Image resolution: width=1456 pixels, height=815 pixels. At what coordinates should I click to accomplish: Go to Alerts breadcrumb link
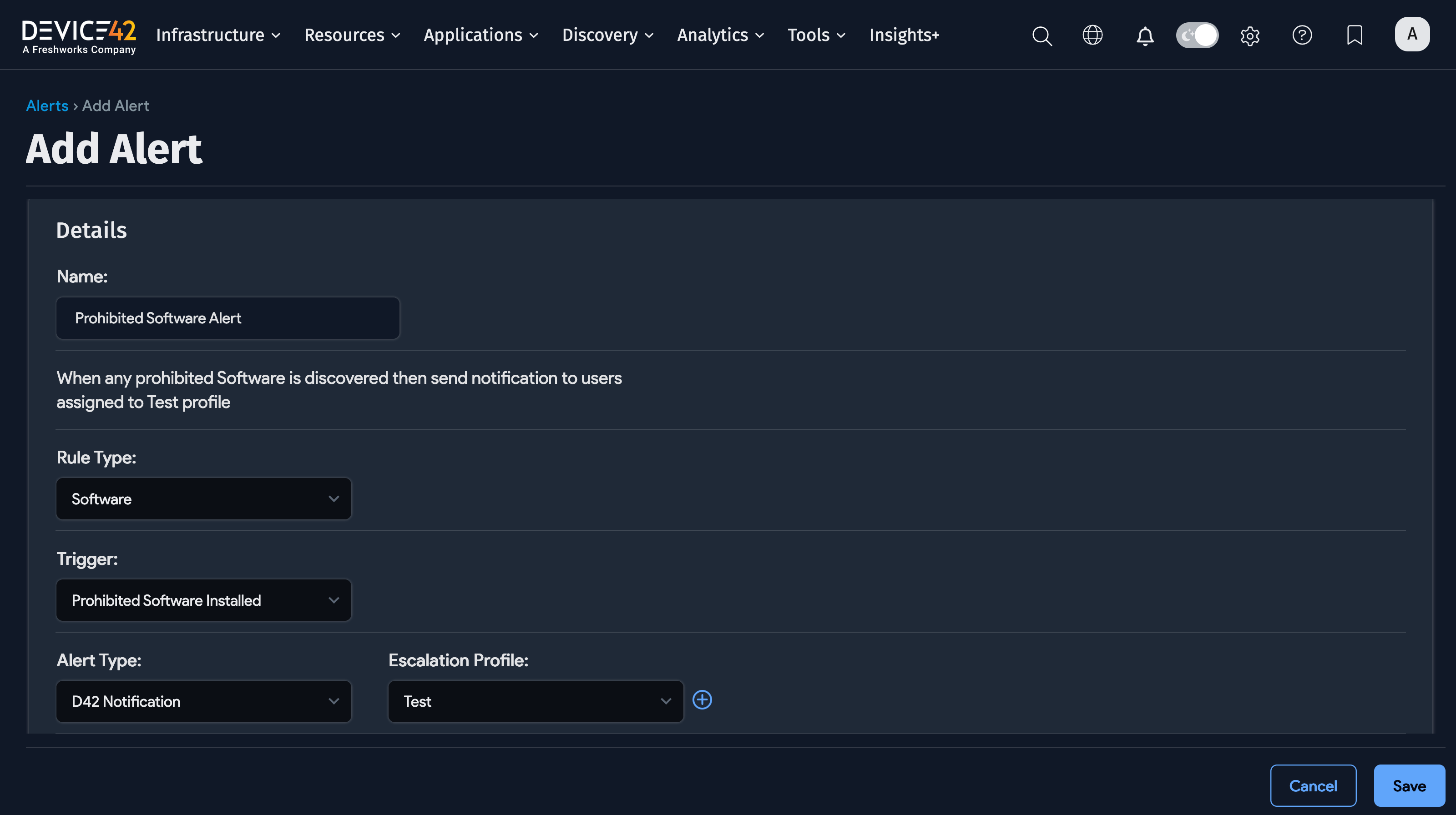click(x=47, y=106)
